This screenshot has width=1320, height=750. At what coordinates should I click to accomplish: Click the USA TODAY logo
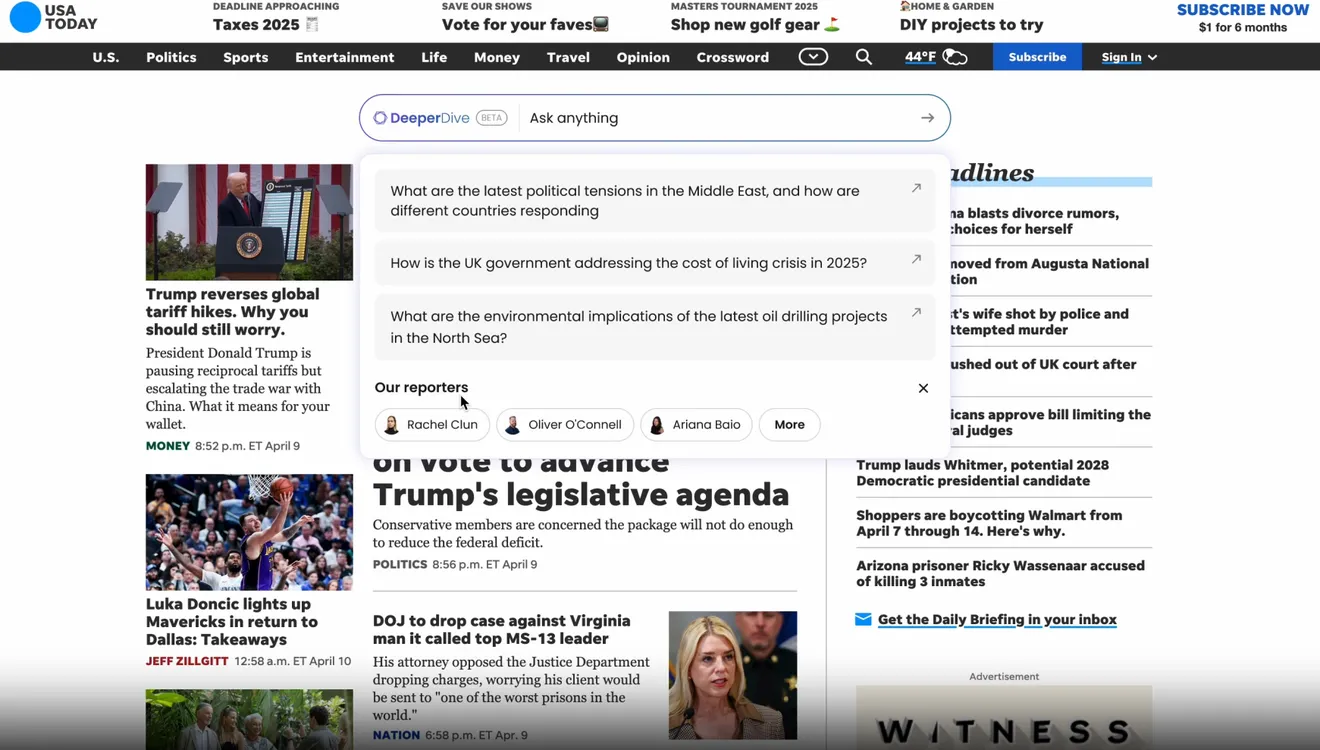[x=53, y=17]
